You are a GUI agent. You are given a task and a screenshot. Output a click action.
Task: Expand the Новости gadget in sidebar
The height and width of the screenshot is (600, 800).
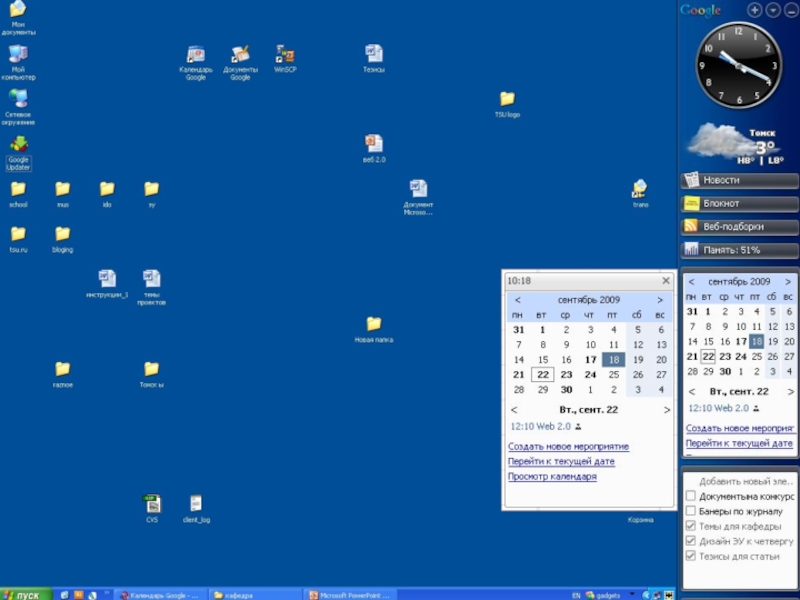pos(739,180)
